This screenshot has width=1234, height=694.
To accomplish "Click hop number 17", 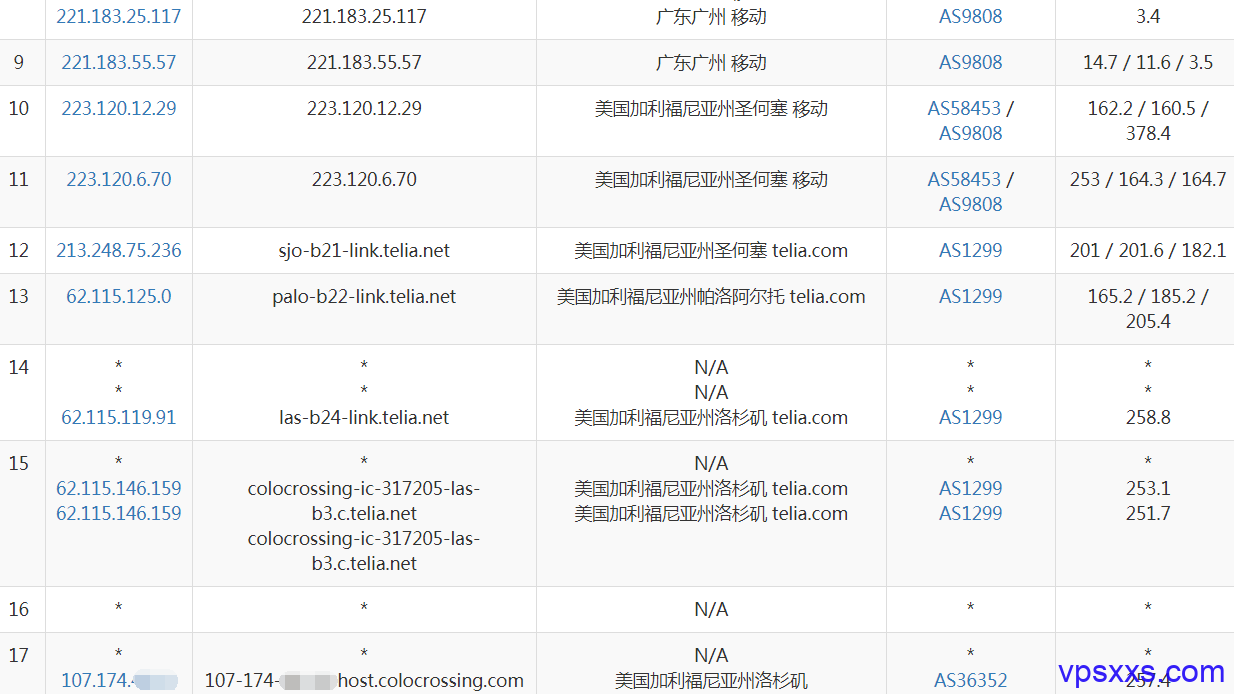I will pyautogui.click(x=19, y=655).
